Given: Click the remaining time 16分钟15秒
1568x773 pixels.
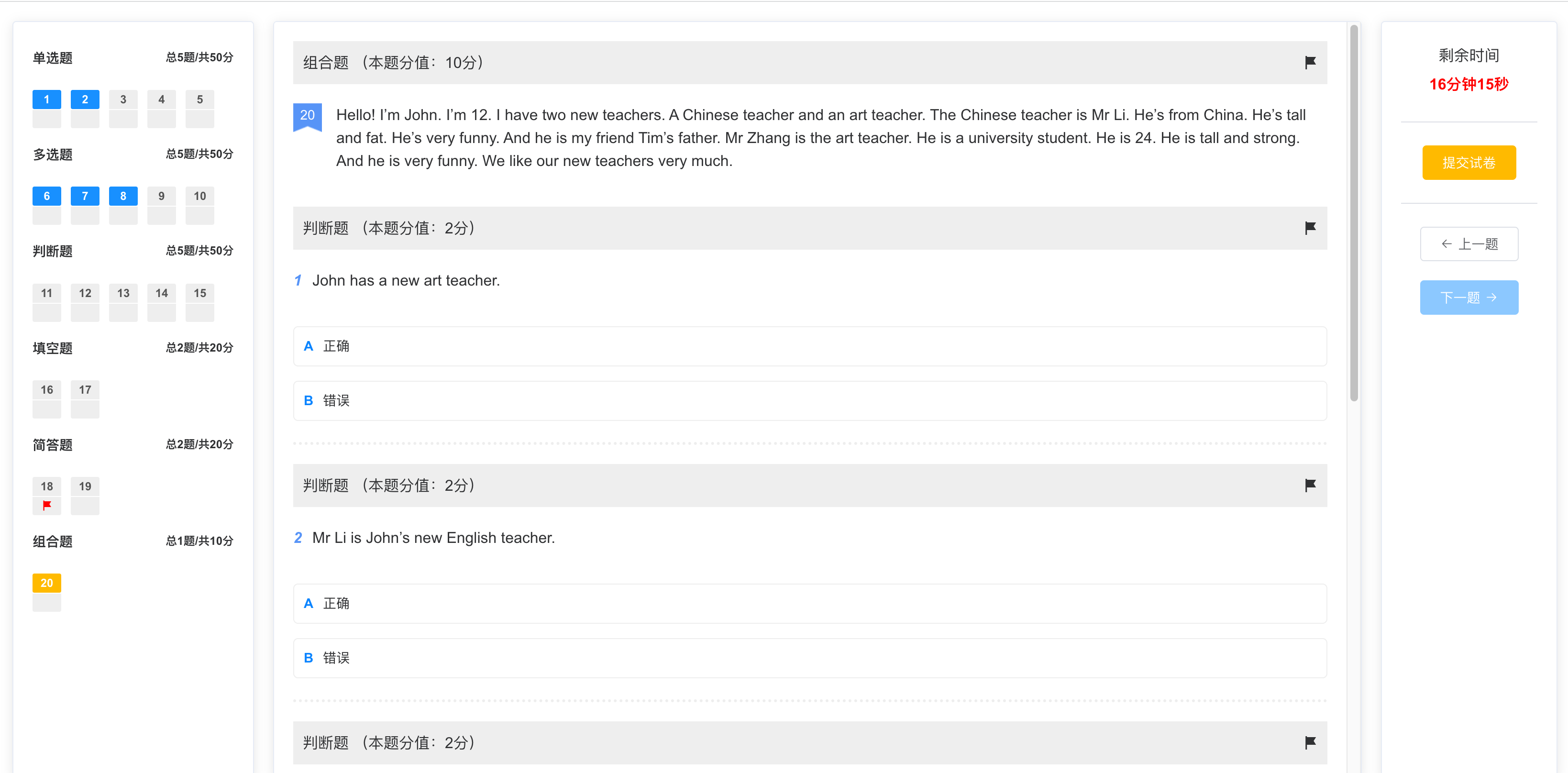Looking at the screenshot, I should [x=1469, y=84].
